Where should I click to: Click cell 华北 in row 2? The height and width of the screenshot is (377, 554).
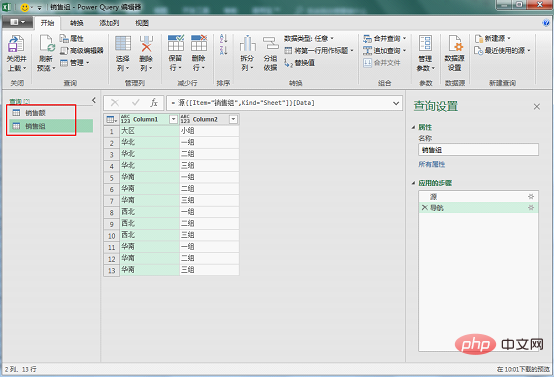pyautogui.click(x=149, y=142)
